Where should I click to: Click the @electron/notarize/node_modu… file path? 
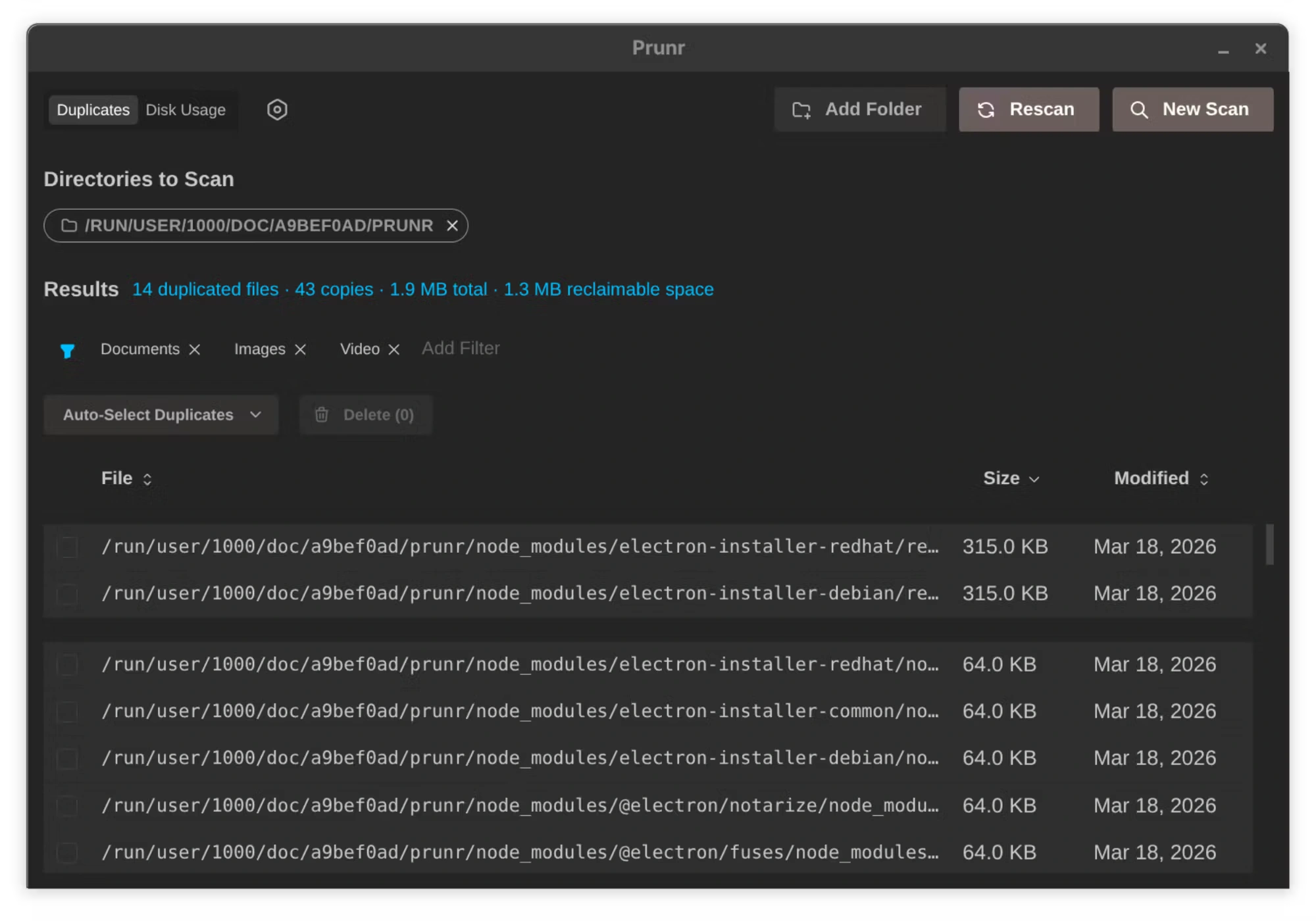click(520, 805)
